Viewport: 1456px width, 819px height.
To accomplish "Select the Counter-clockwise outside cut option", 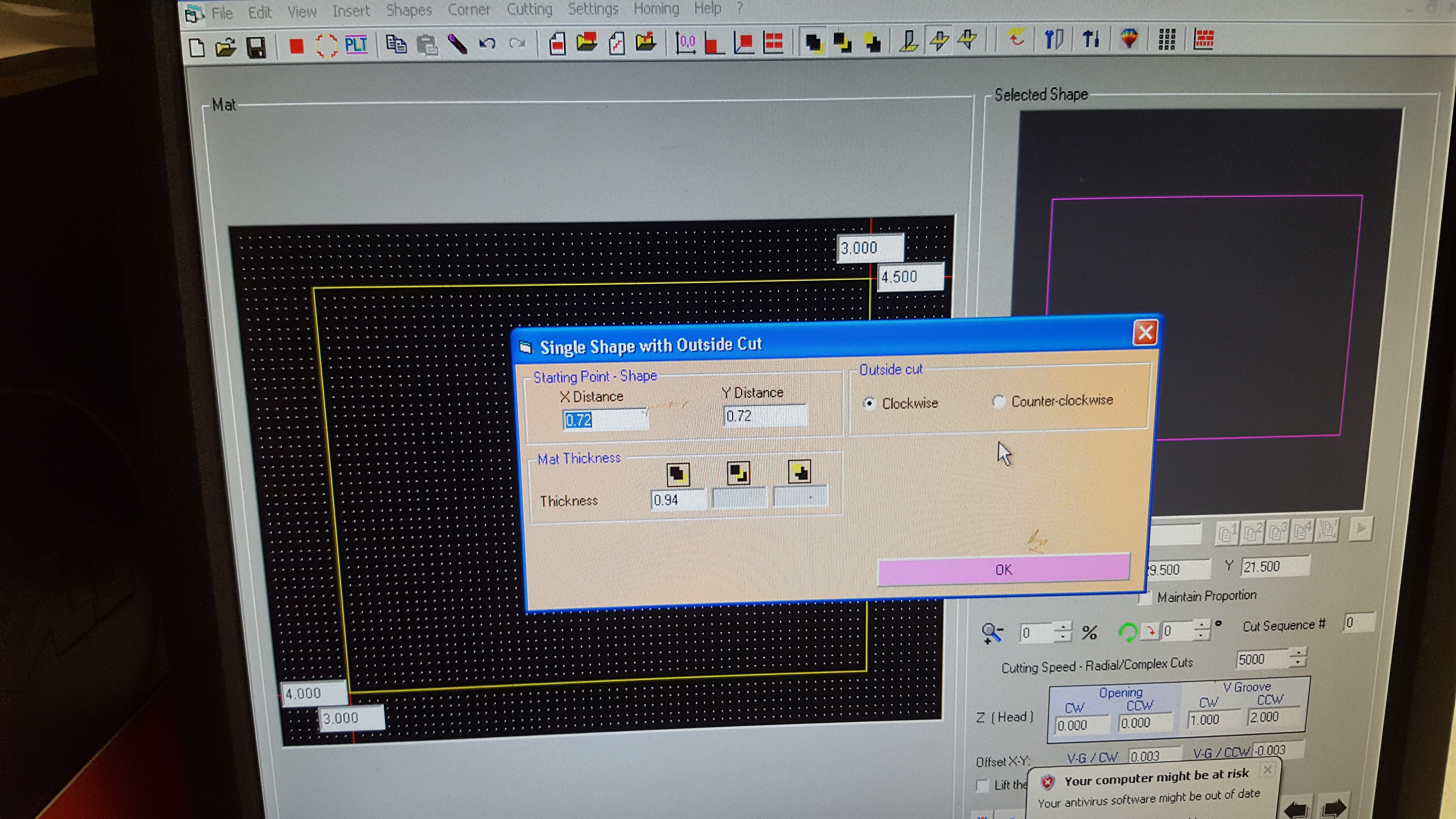I will click(x=999, y=401).
